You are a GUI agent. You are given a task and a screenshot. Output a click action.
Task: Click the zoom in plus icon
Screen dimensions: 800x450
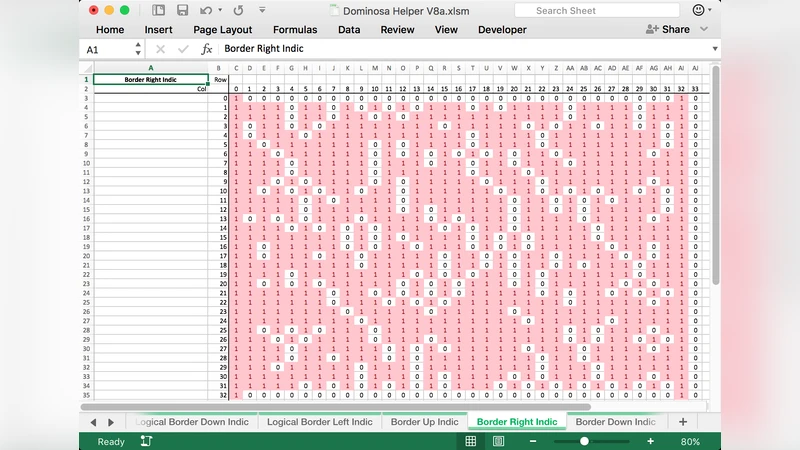pos(650,441)
